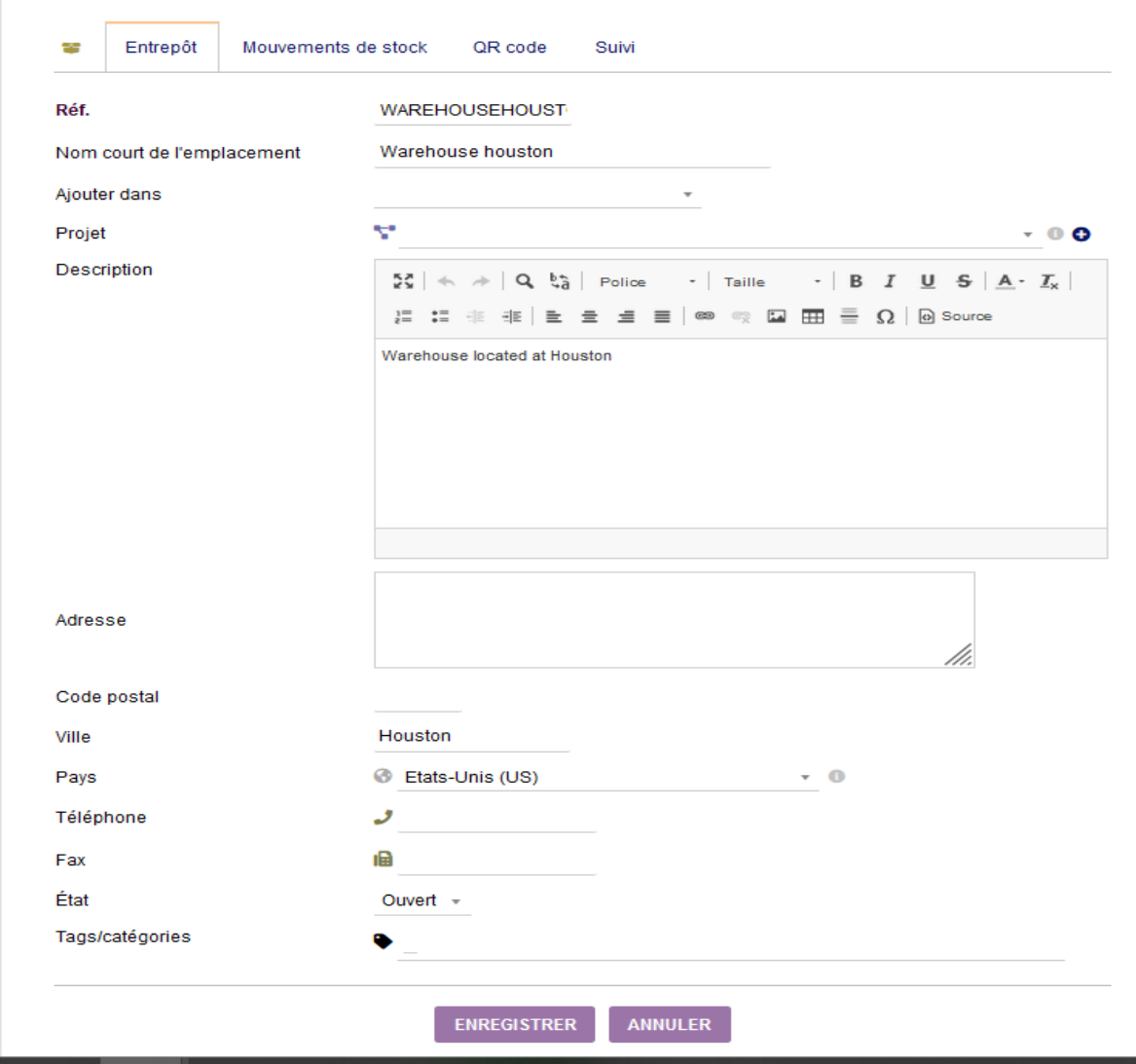Click the ENREGISTRER button

(x=514, y=1024)
